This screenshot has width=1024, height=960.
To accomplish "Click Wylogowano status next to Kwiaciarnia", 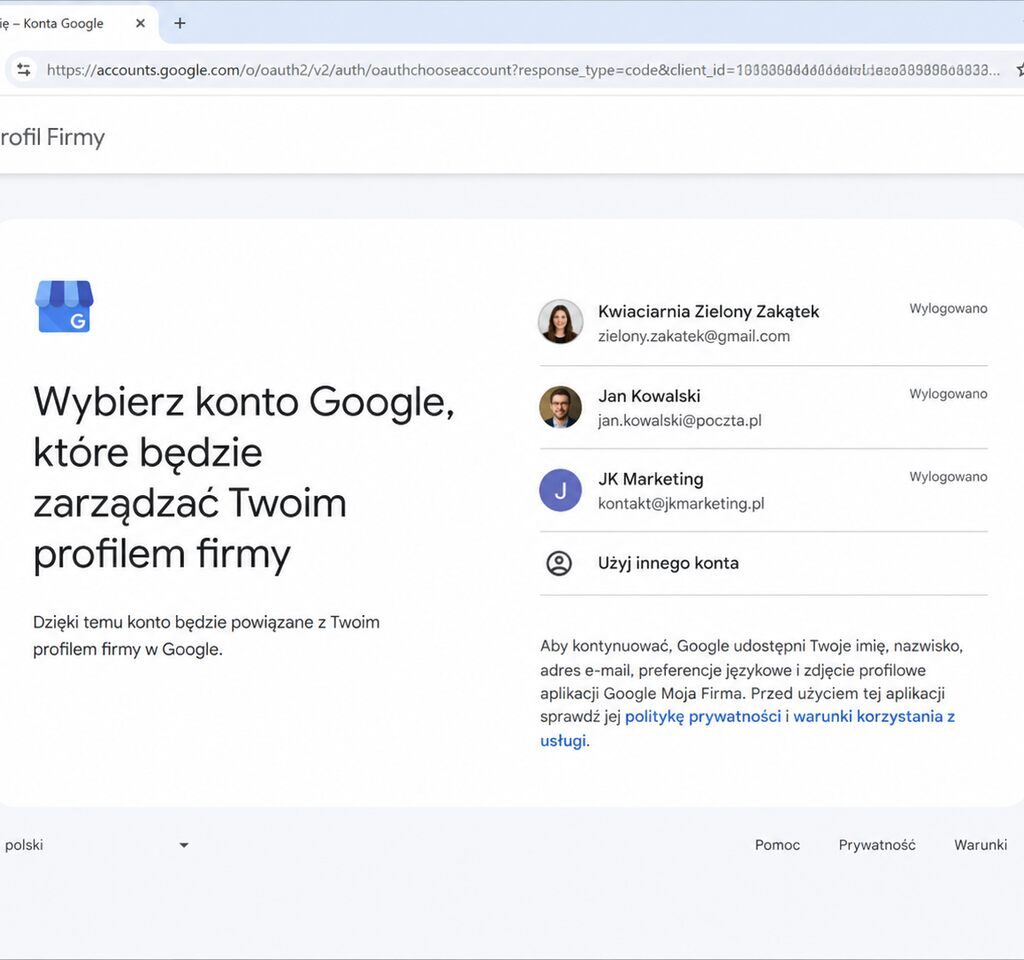I will coord(948,308).
